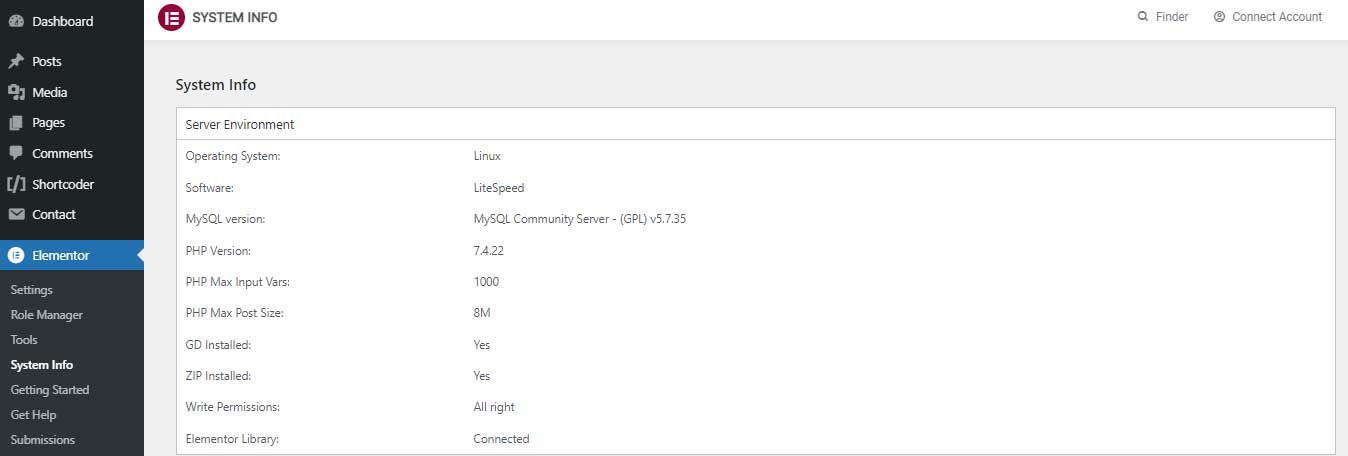Viewport: 1348px width, 456px height.
Task: Click the Comments bubble icon
Action: 16,153
